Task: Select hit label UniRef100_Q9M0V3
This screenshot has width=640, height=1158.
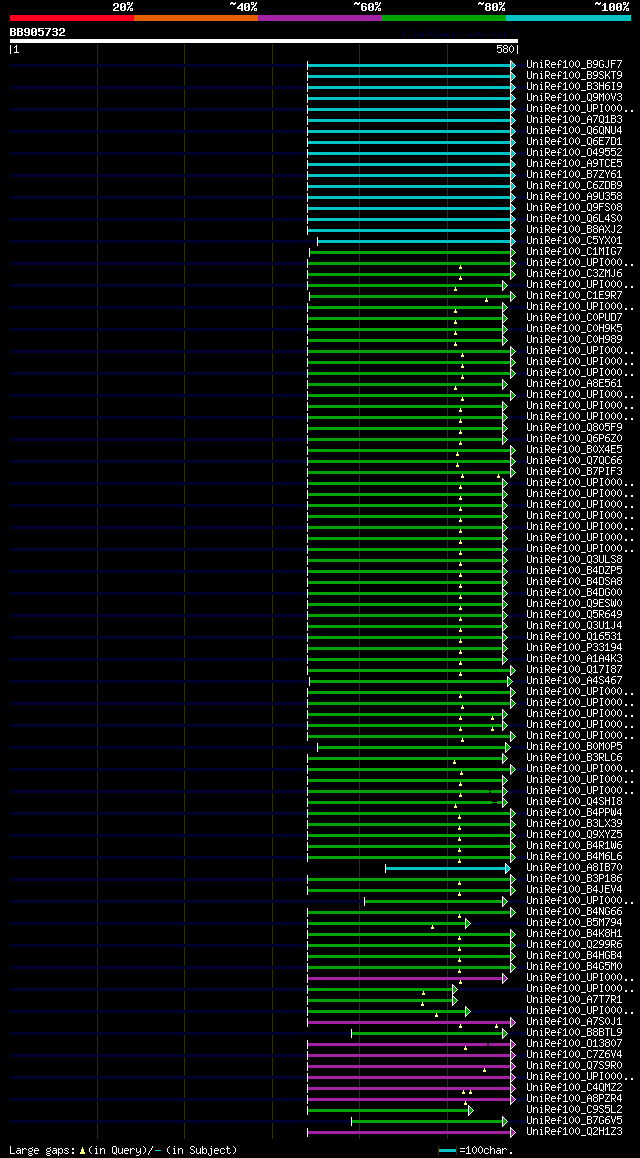Action: (574, 97)
